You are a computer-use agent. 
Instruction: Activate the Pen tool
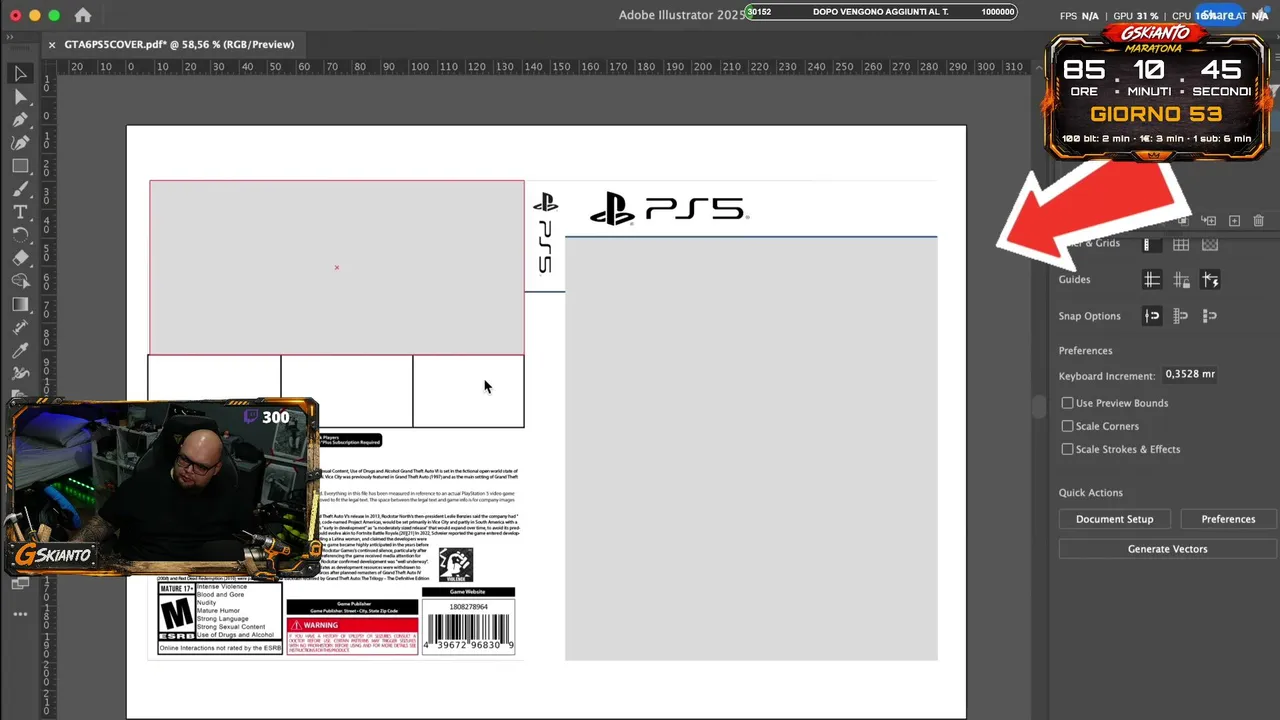pos(20,120)
